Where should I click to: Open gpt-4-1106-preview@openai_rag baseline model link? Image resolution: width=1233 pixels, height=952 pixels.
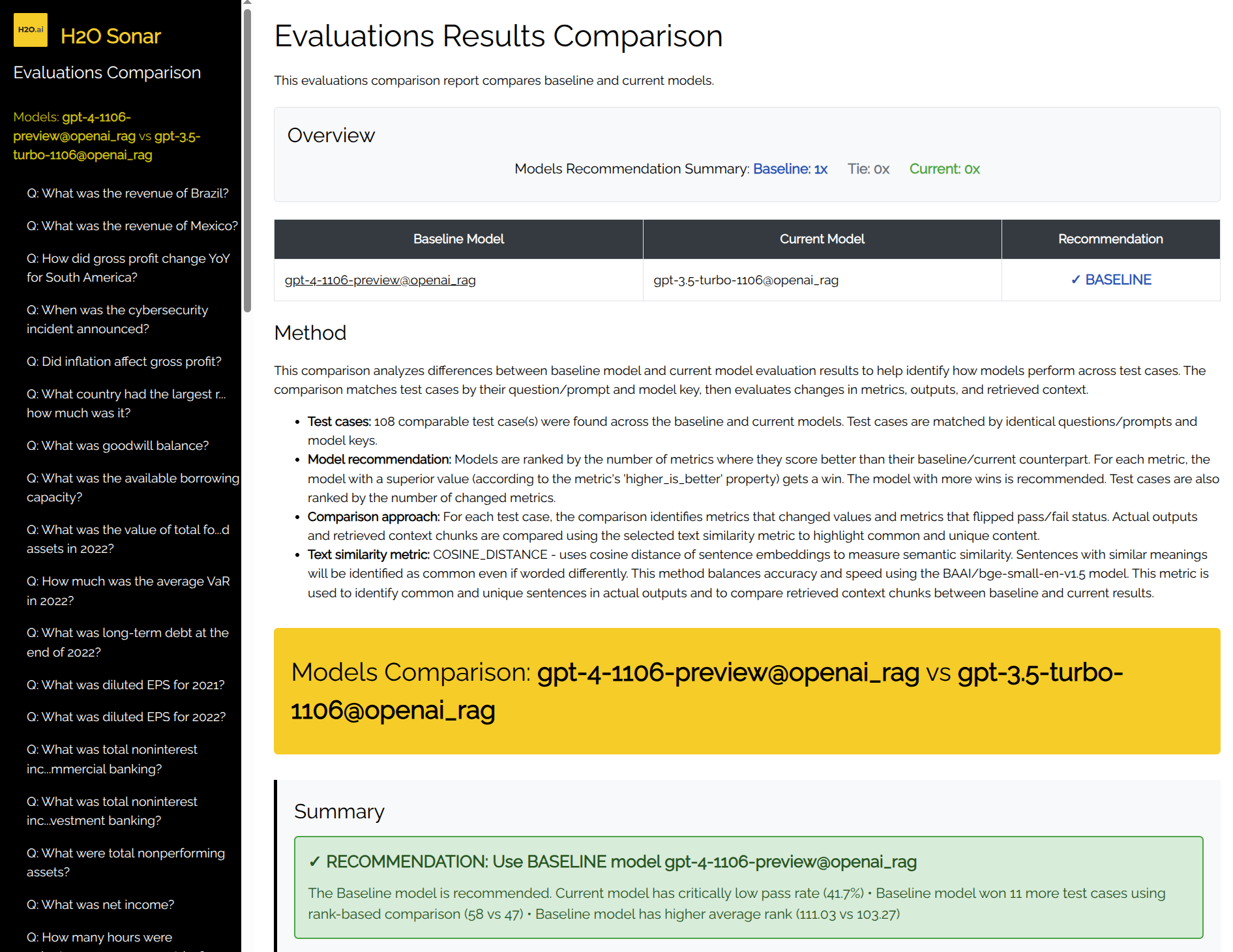click(380, 280)
